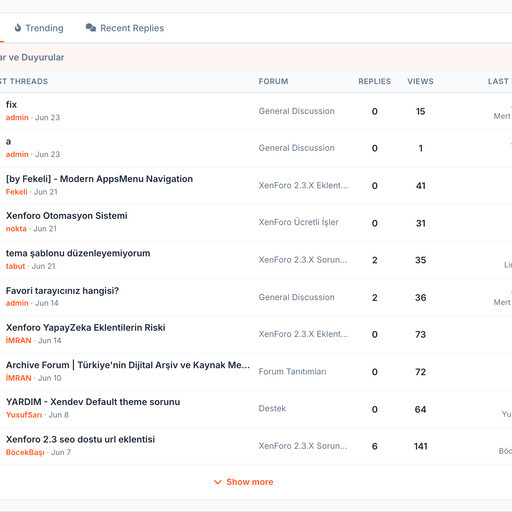Open the thread titled fix
The image size is (512, 512).
pyautogui.click(x=11, y=105)
